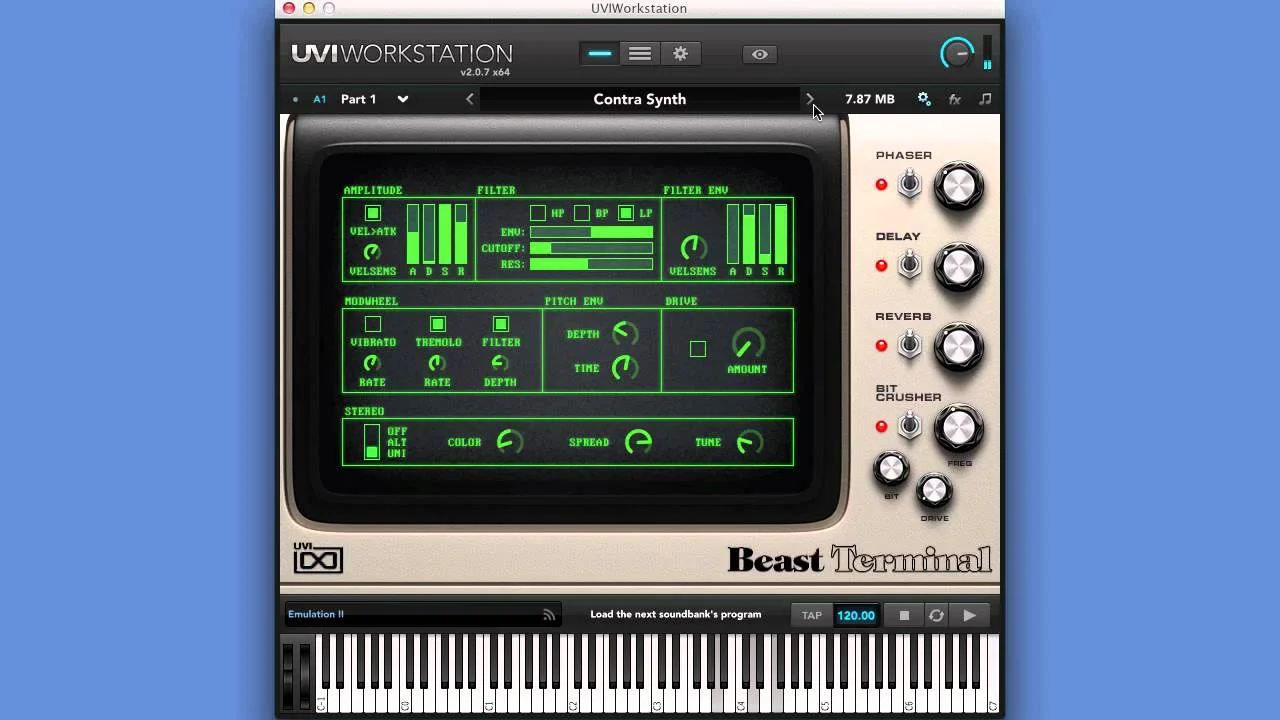Open Part 1 dropdown chevron
The height and width of the screenshot is (720, 1280).
coord(403,99)
